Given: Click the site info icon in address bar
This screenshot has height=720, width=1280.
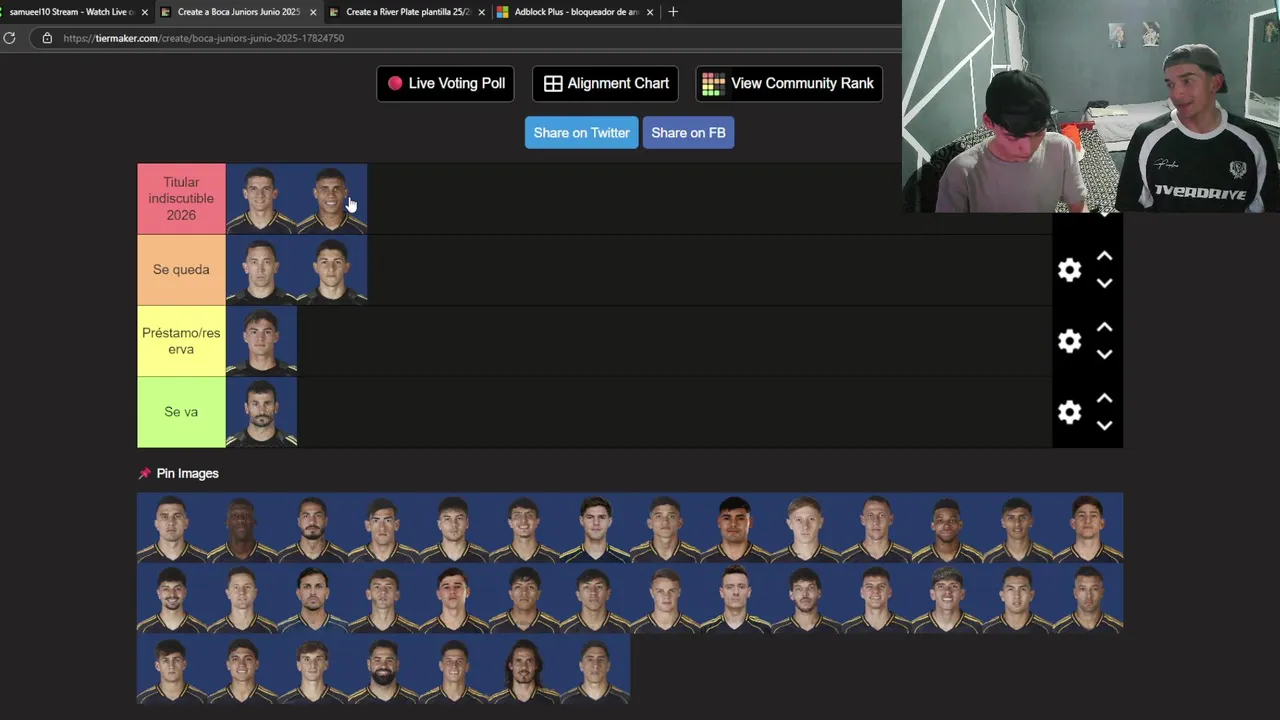Looking at the screenshot, I should coord(46,38).
